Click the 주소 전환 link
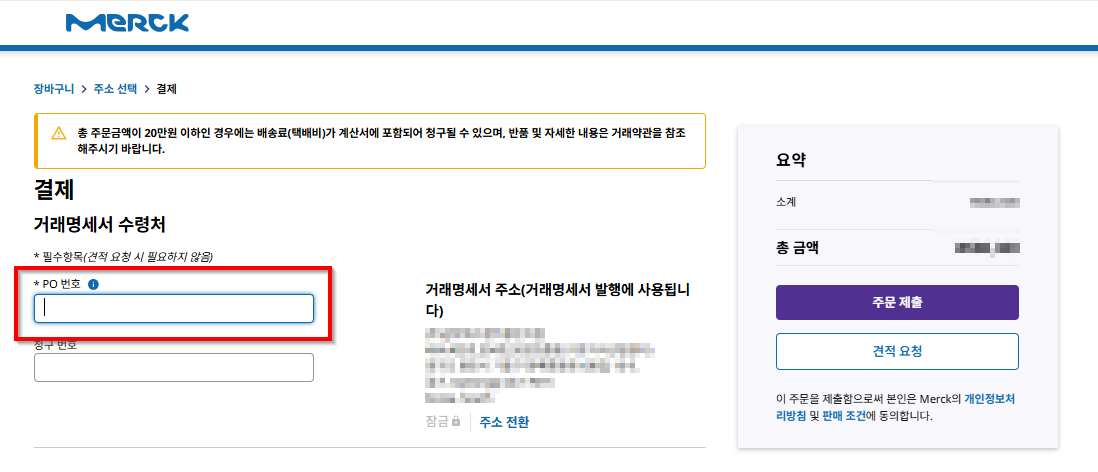 point(504,422)
